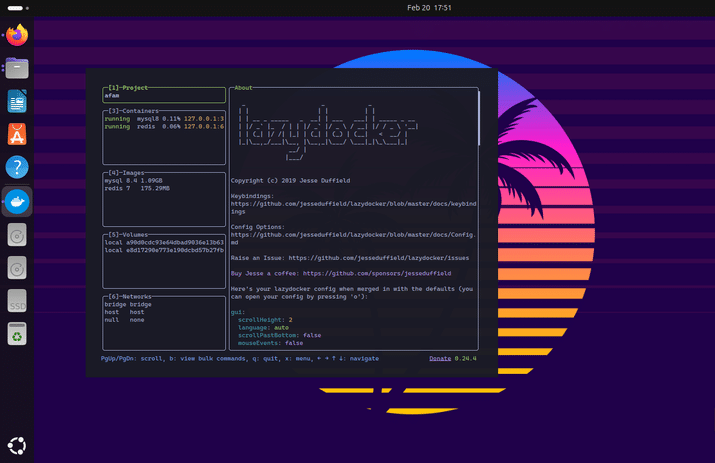Open Ubuntu App Center from the dock
Viewport: 715px width, 463px height.
pos(17,134)
